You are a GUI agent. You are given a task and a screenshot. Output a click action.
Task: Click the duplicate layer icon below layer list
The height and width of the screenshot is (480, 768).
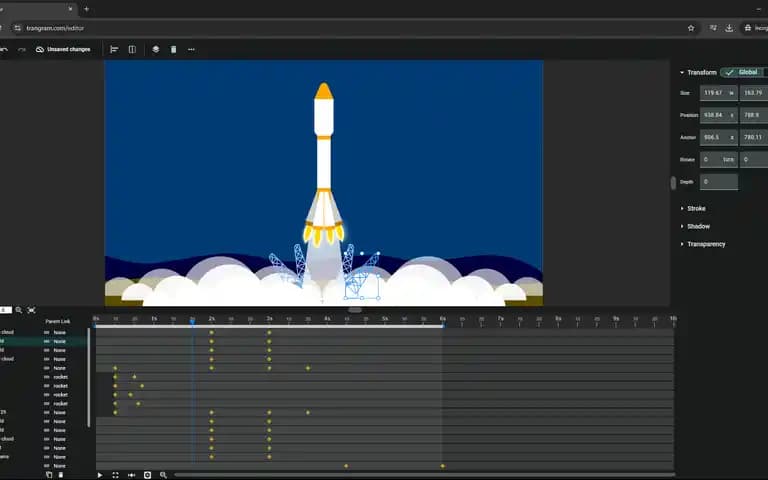[x=49, y=475]
